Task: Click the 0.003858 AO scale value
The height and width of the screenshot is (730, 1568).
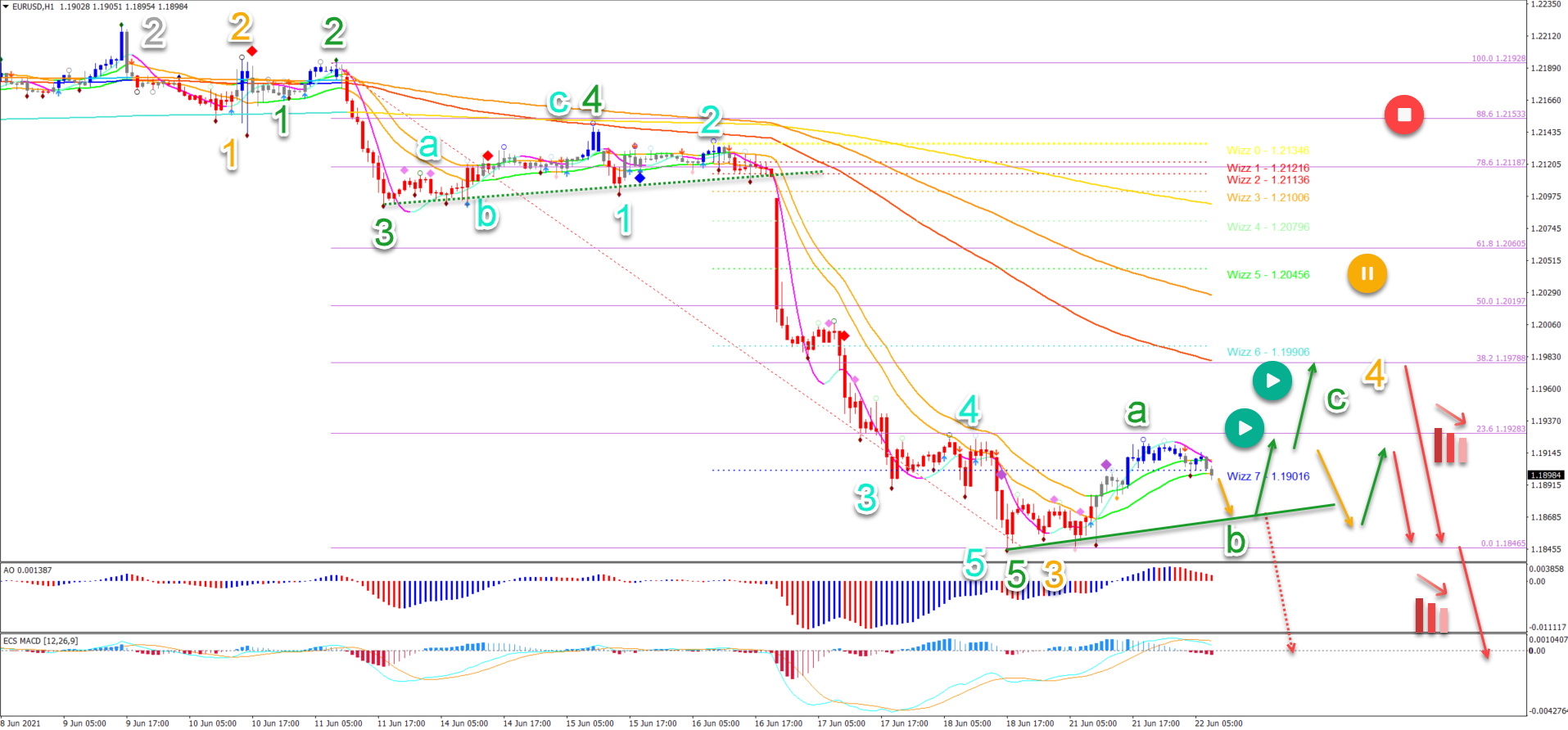Action: pyautogui.click(x=1548, y=570)
